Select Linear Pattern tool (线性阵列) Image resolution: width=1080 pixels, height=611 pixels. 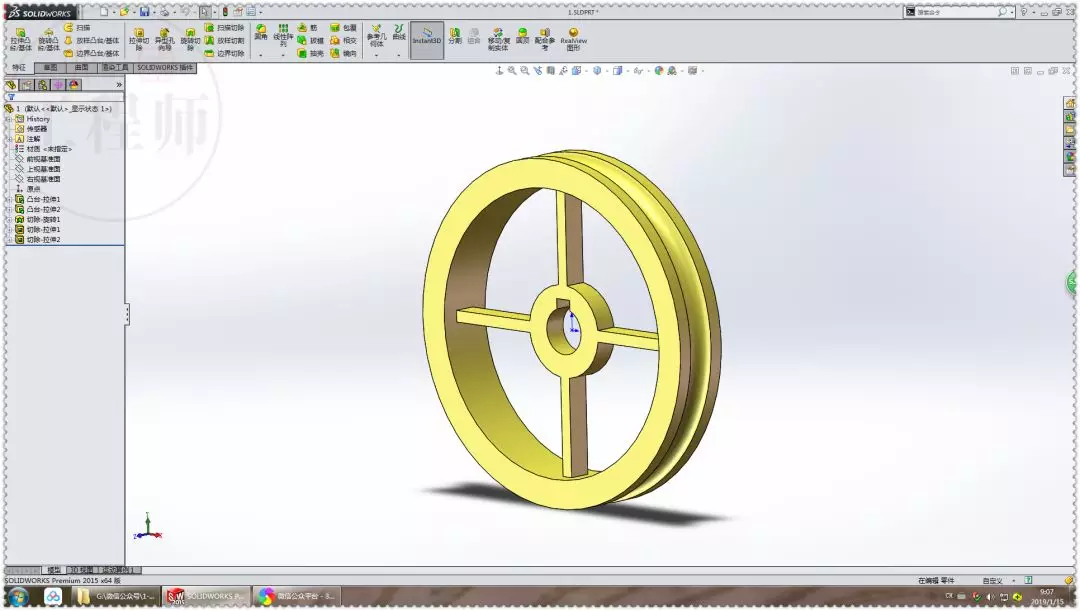pyautogui.click(x=283, y=36)
